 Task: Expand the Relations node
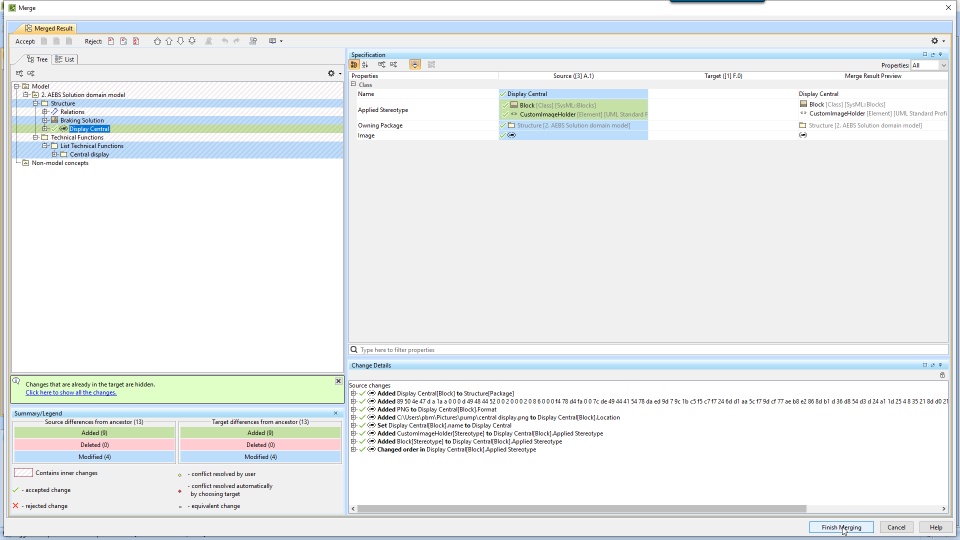click(x=45, y=112)
